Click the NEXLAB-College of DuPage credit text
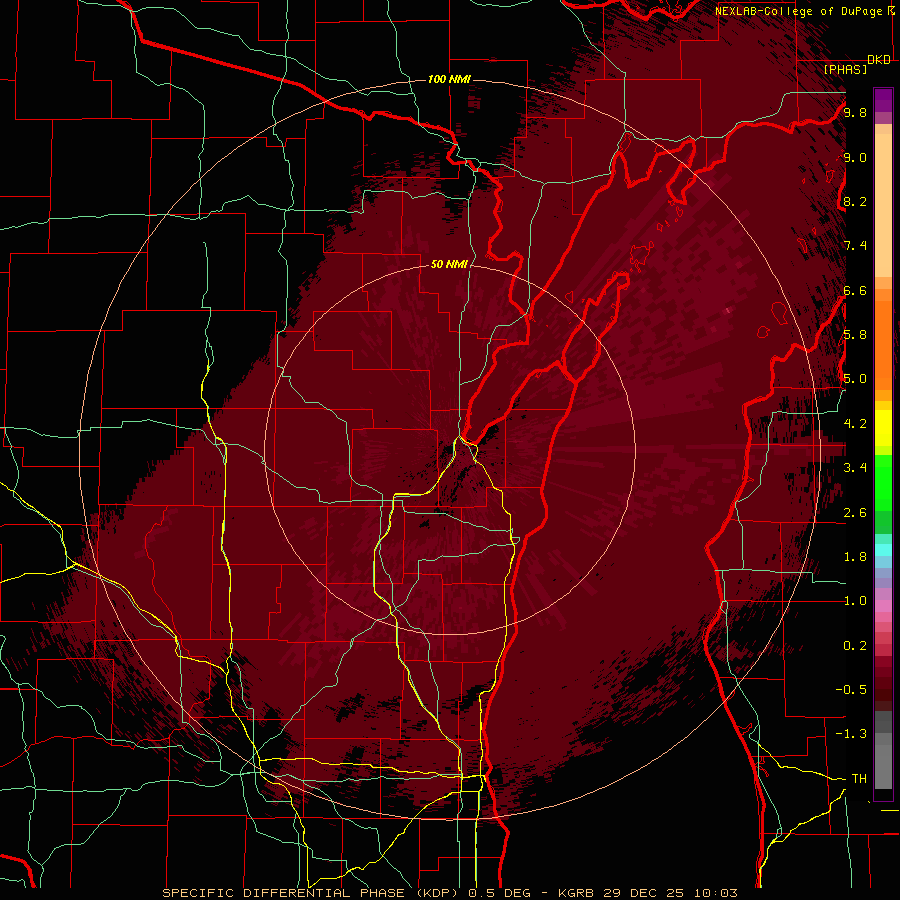 [x=800, y=11]
